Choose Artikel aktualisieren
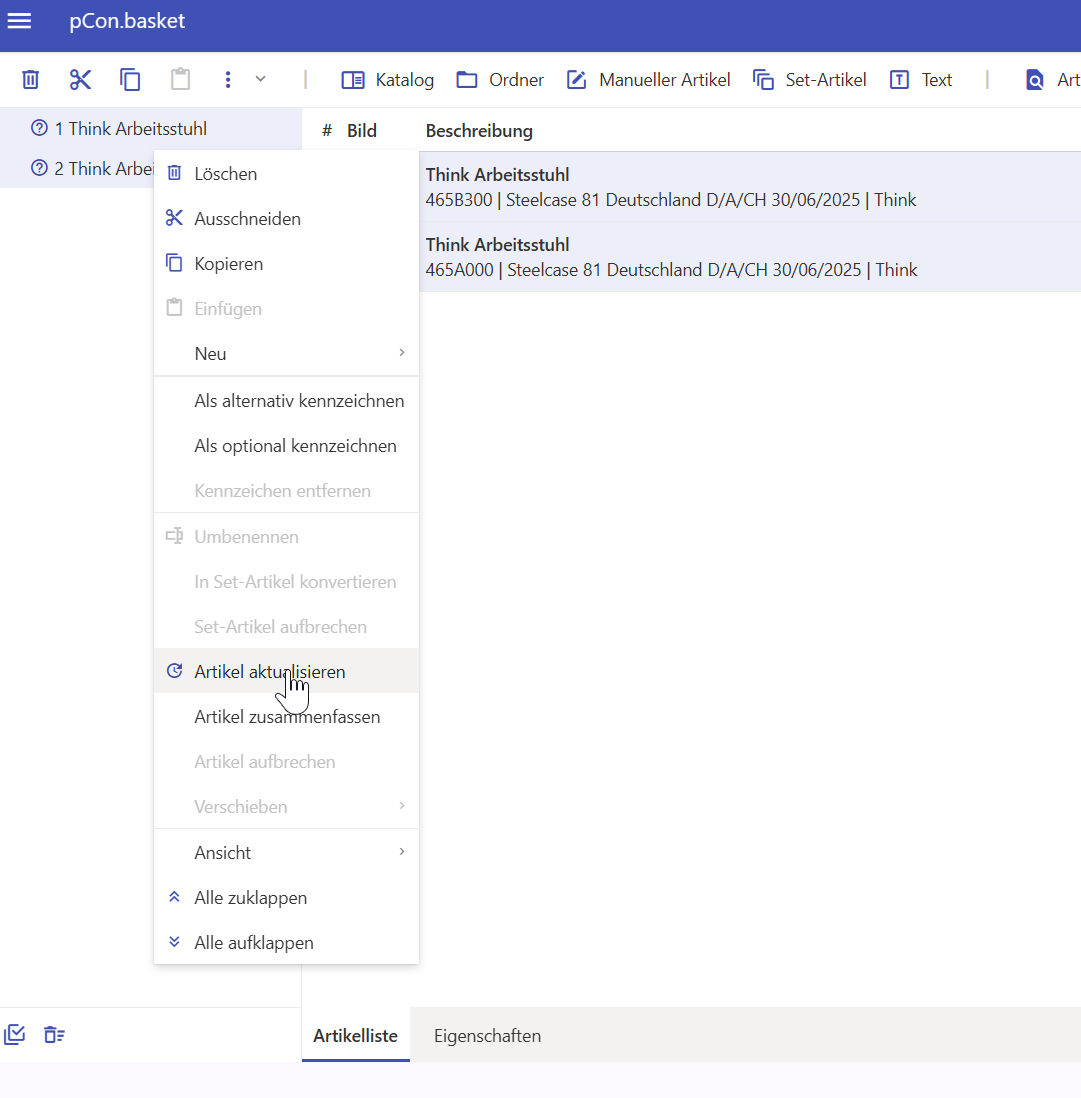The image size is (1081, 1098). click(286, 671)
